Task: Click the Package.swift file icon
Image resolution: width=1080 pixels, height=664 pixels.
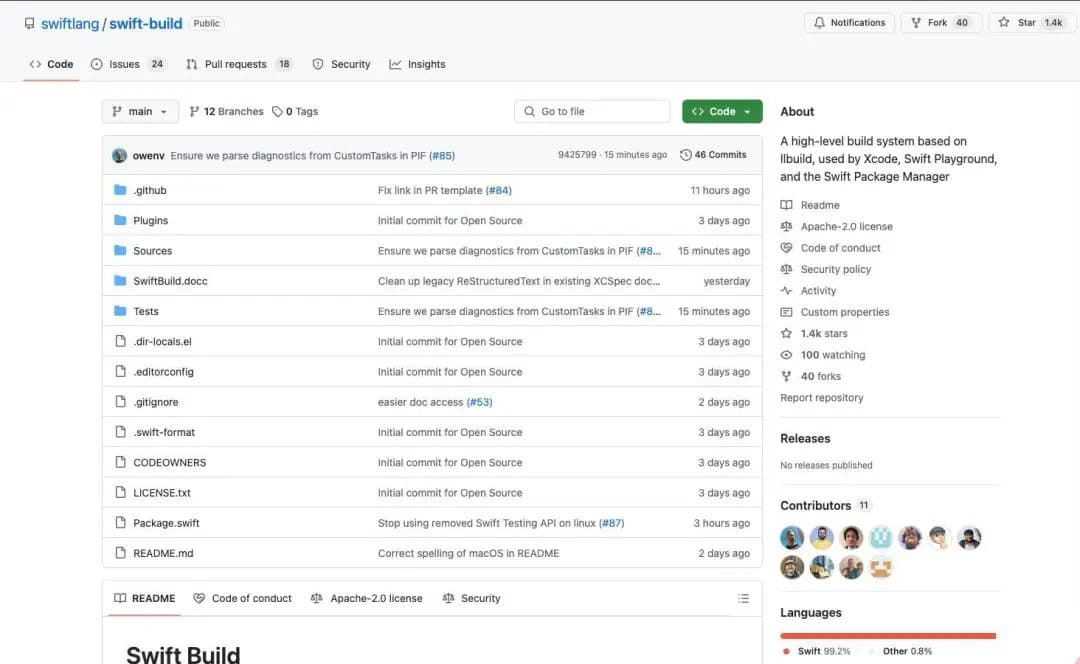Action: [120, 523]
